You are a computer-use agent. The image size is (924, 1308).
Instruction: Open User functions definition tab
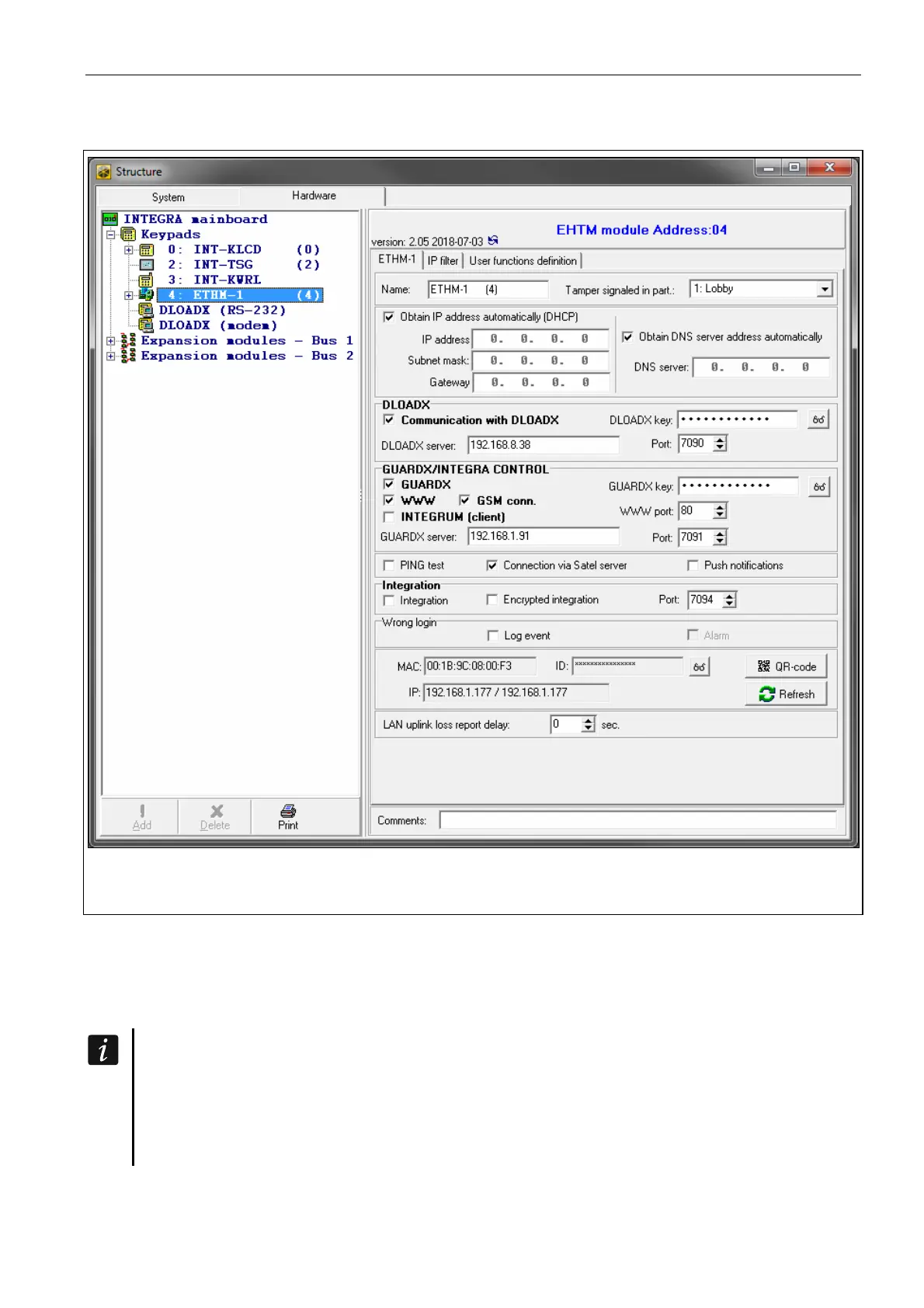[523, 261]
